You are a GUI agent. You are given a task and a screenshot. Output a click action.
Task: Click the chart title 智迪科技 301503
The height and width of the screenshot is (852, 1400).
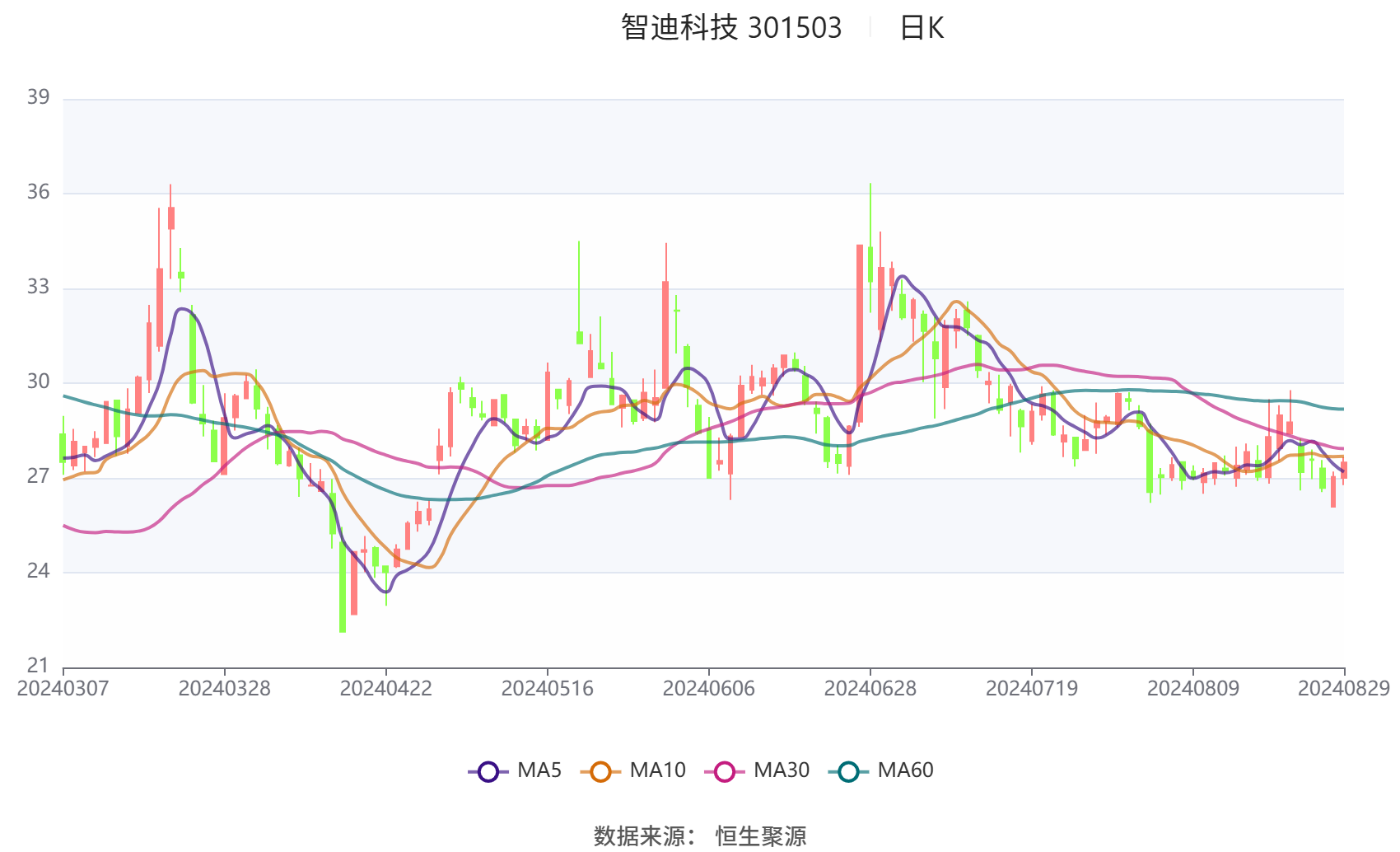point(731,28)
